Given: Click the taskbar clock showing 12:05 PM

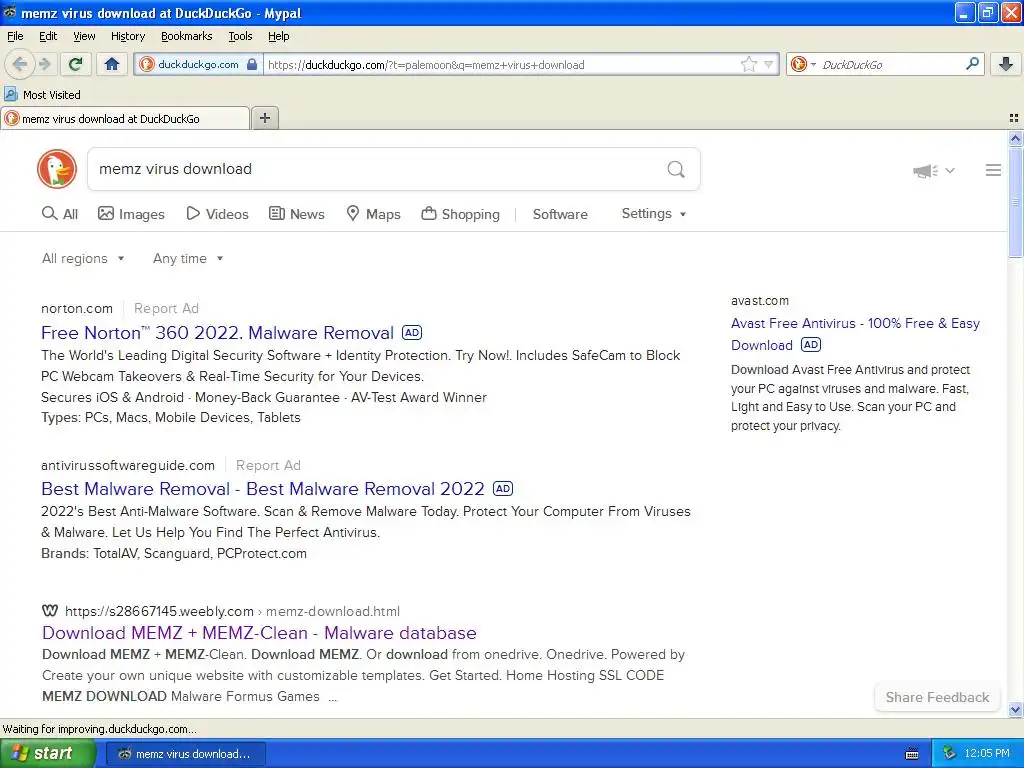Looking at the screenshot, I should tap(987, 753).
